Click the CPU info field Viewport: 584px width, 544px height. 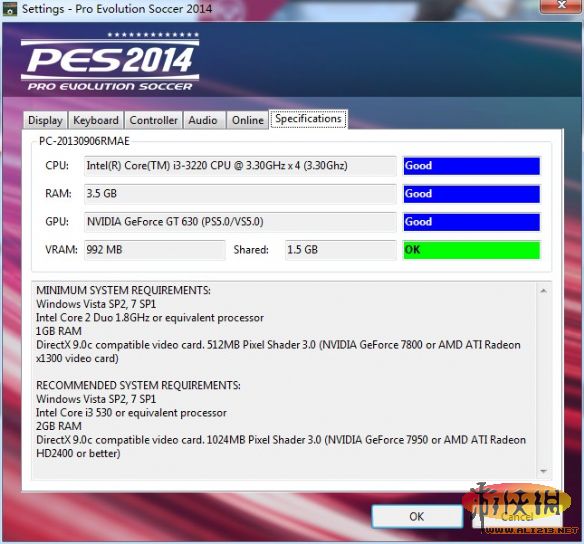pos(240,166)
